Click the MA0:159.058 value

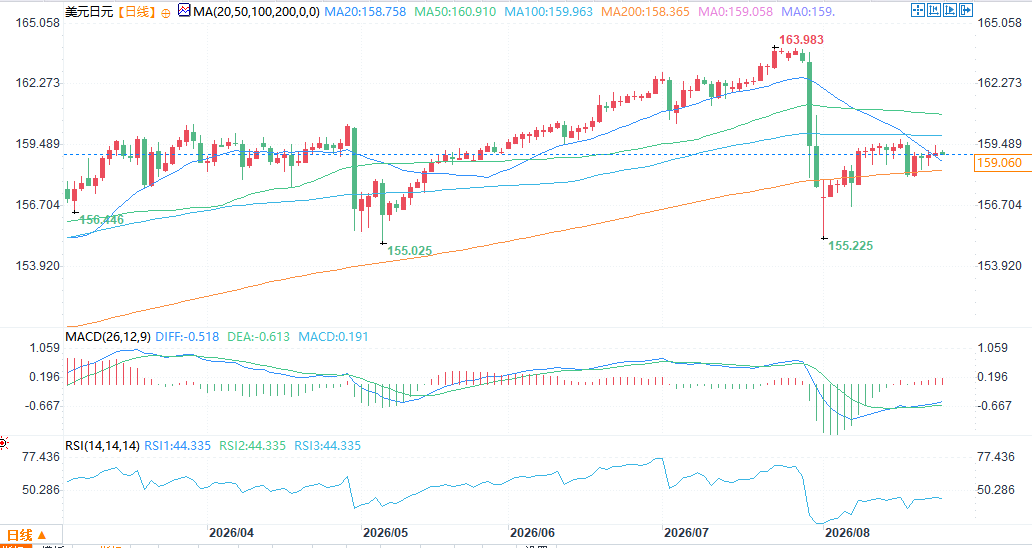click(x=735, y=12)
